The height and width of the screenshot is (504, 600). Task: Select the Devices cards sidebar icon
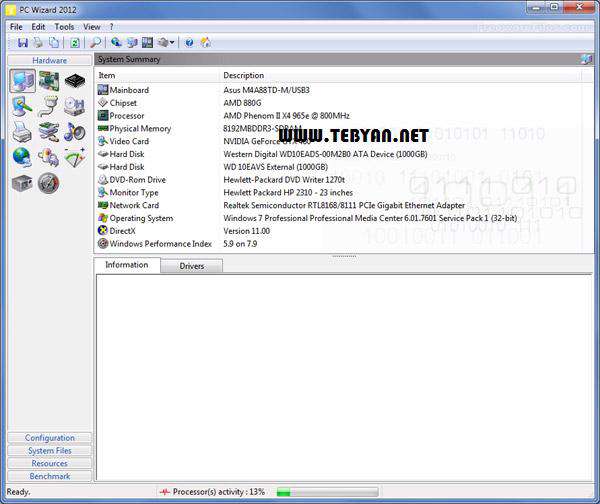pos(49,132)
